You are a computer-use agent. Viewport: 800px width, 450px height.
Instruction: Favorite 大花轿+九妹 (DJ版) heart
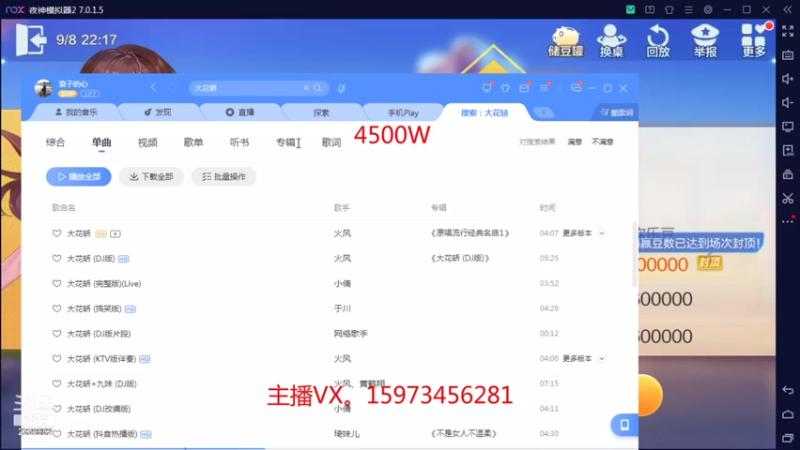coord(57,383)
